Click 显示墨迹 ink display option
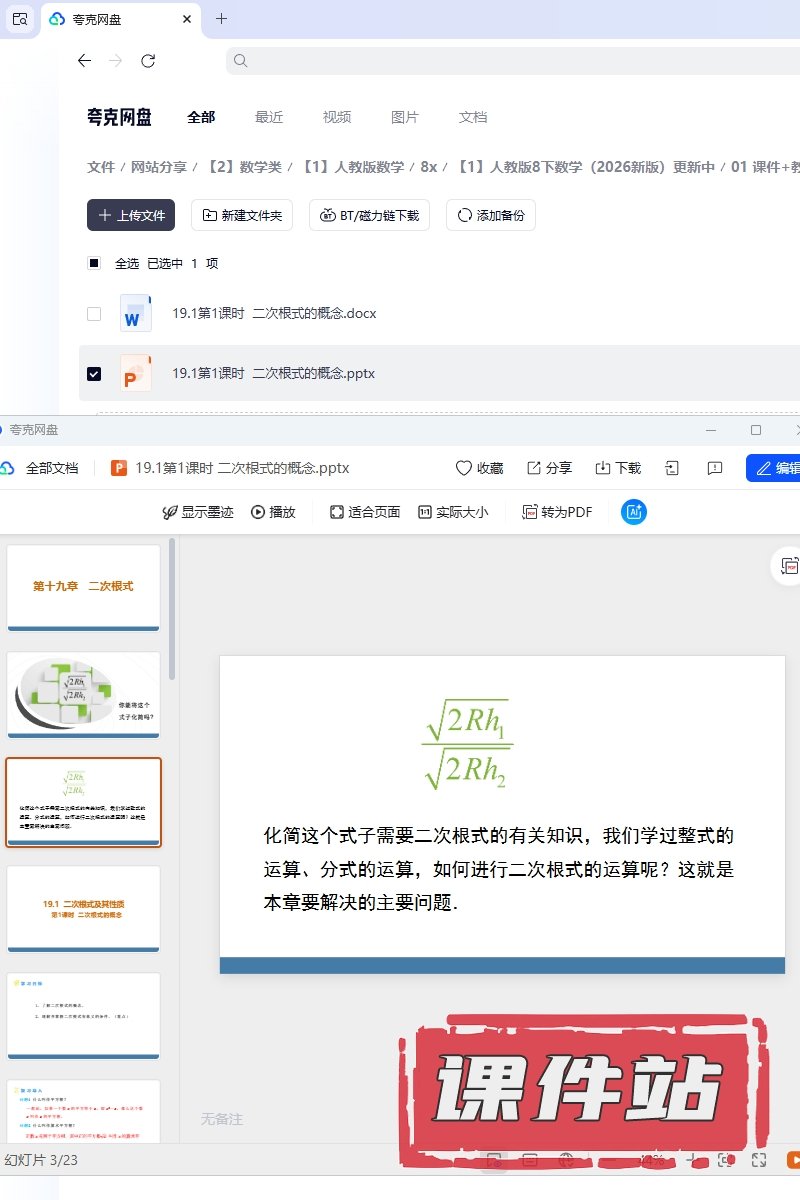The width and height of the screenshot is (800, 1200). 198,512
